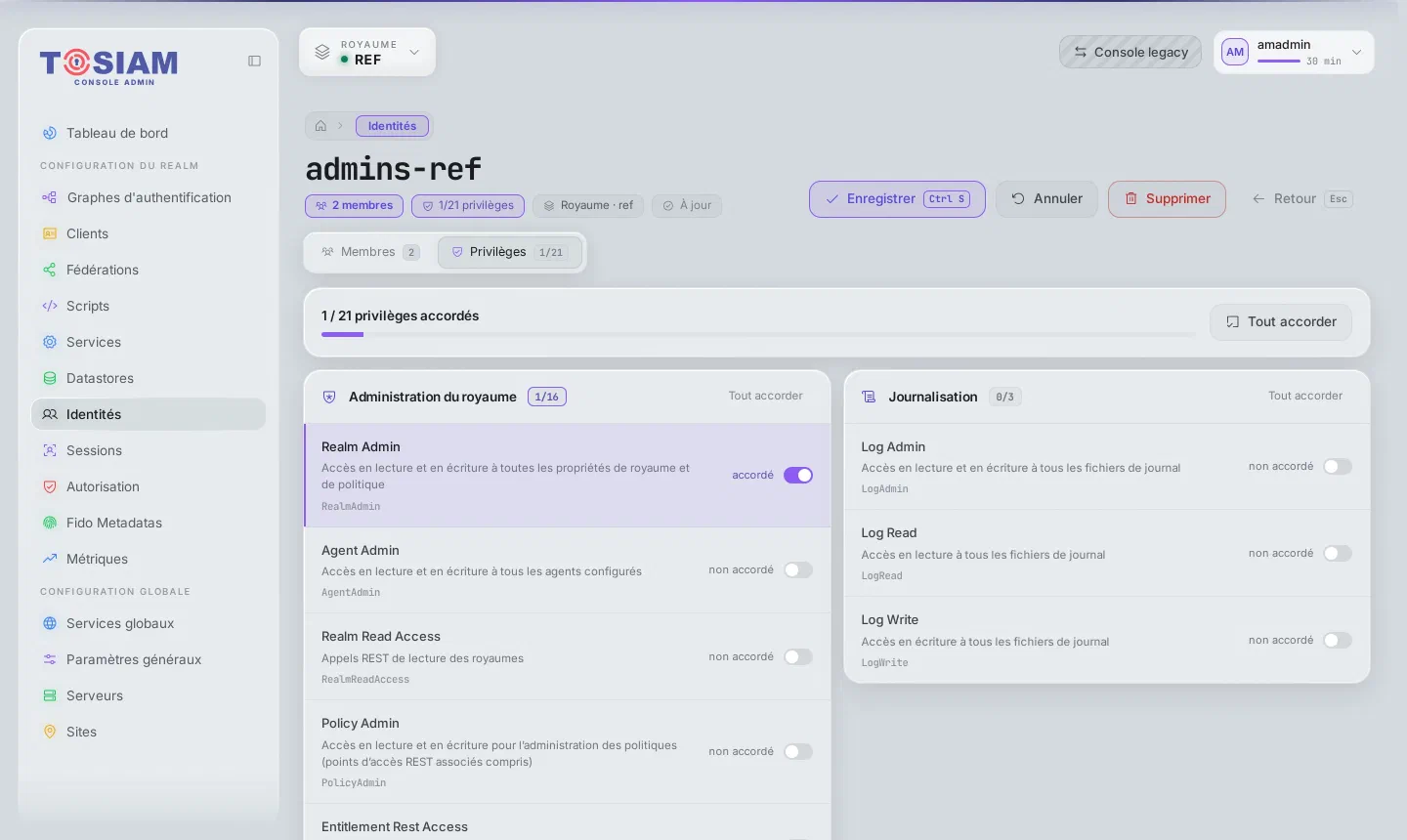Click the Datastores database icon
The width and height of the screenshot is (1407, 840).
50,378
